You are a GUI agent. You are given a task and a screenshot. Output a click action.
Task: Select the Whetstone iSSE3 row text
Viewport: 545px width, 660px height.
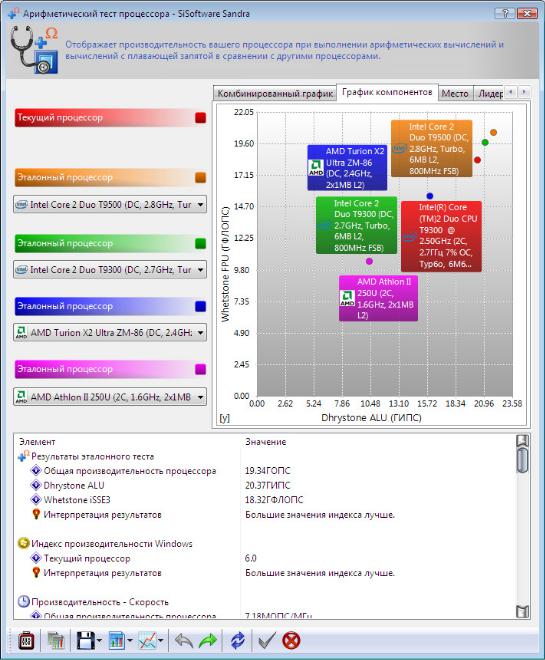pos(77,500)
